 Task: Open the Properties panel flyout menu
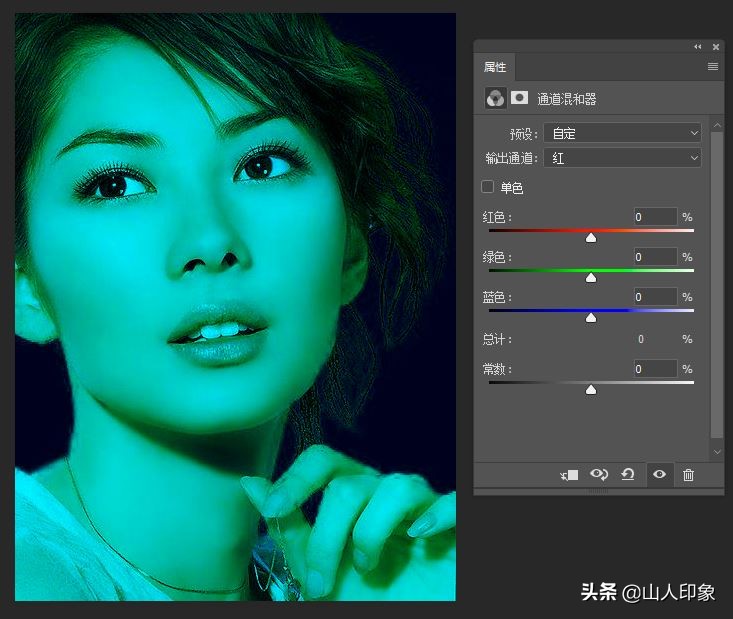(x=713, y=67)
